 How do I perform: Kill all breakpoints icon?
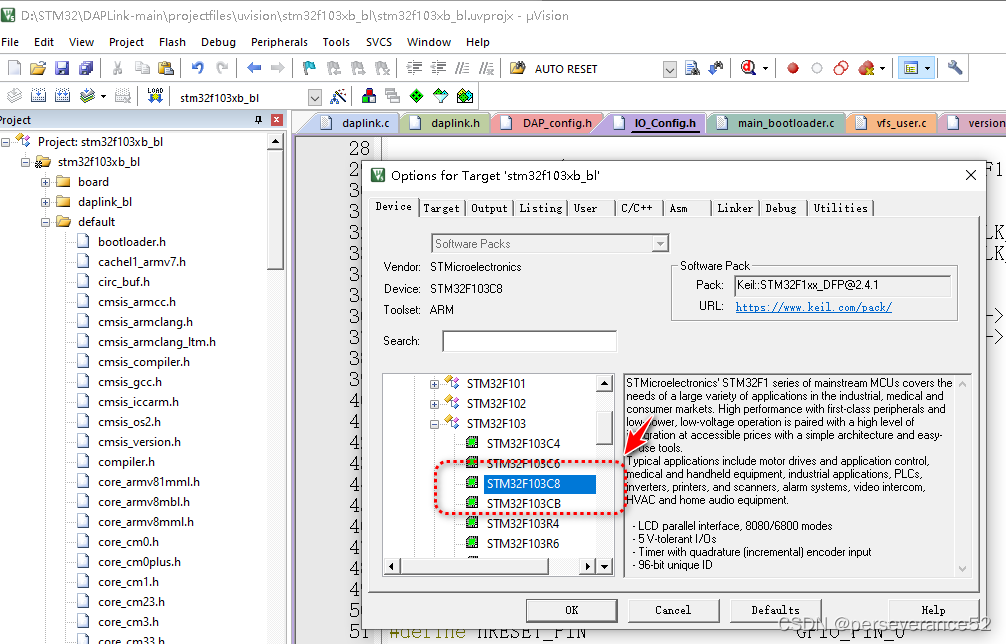866,68
